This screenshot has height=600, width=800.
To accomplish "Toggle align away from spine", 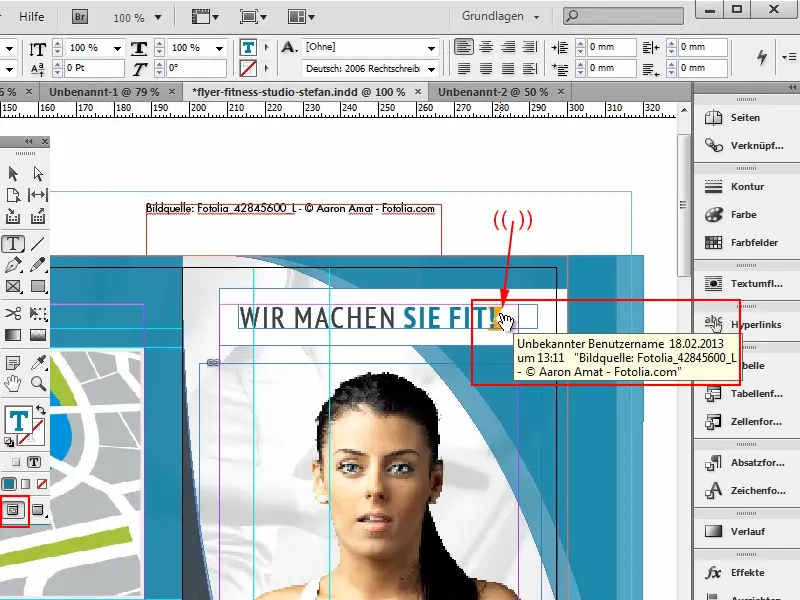I will click(530, 68).
